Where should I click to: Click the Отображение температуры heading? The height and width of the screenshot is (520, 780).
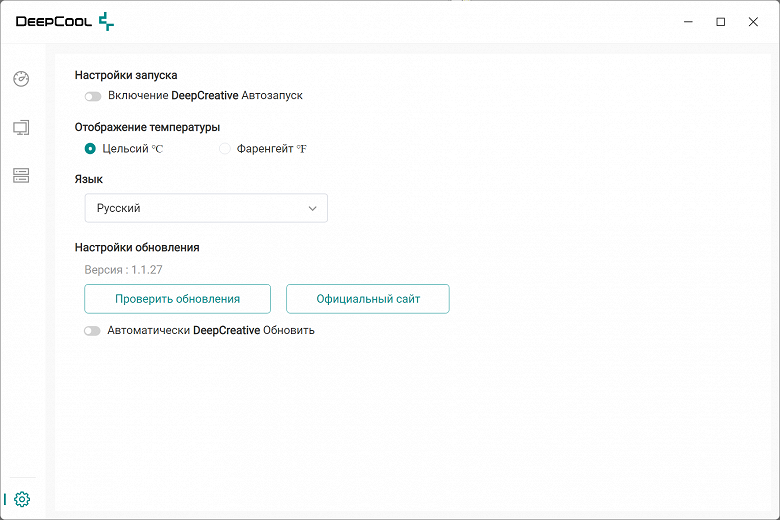tap(147, 127)
